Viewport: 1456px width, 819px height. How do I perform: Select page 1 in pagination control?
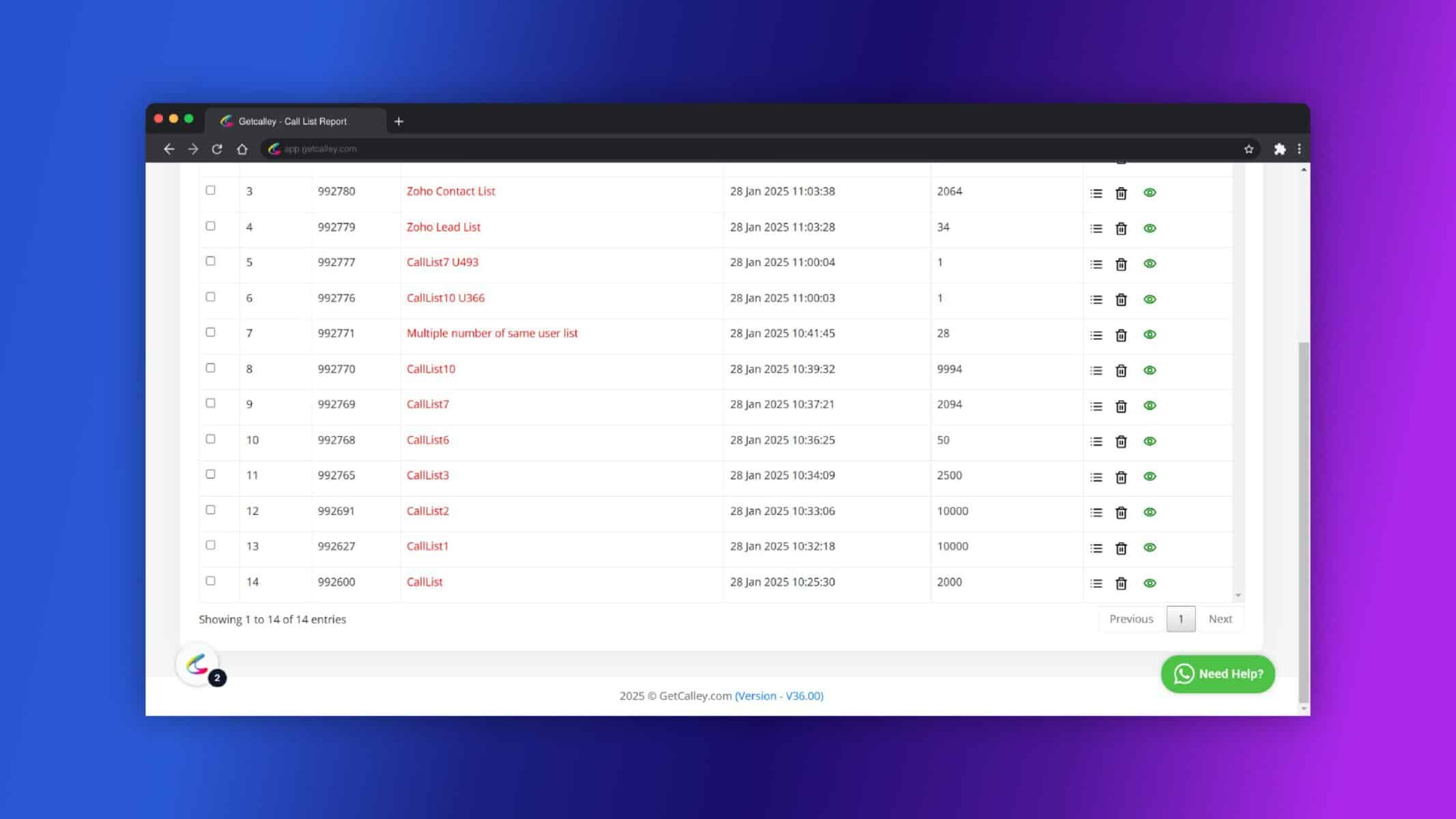pos(1181,618)
